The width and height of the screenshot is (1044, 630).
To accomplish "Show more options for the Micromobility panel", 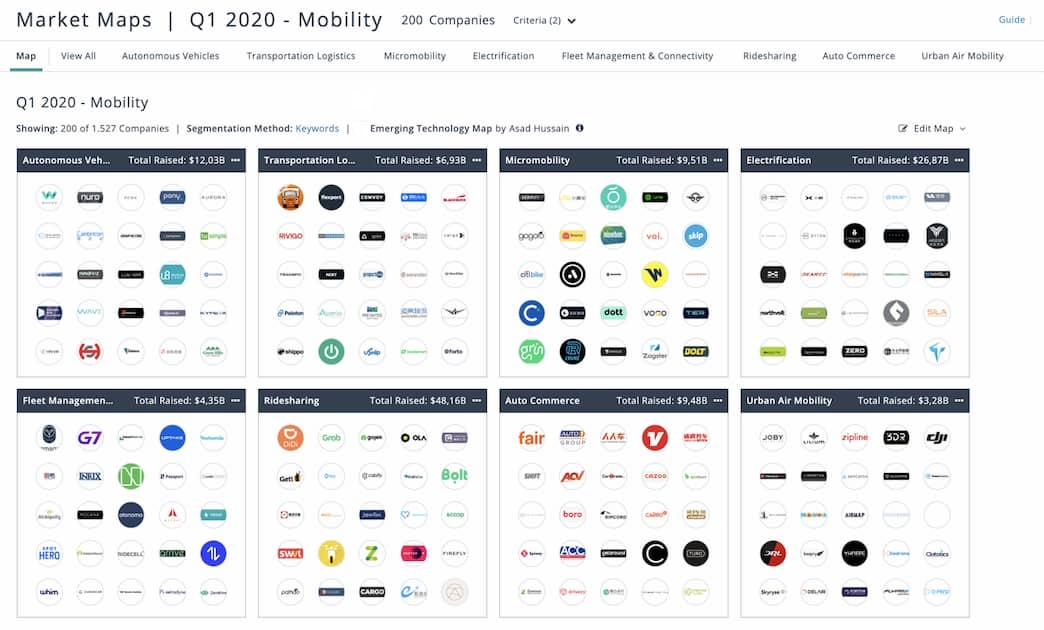I will coord(718,160).
